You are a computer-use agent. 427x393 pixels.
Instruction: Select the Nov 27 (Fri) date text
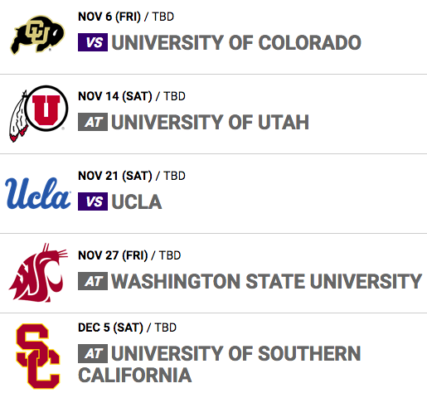tap(113, 255)
